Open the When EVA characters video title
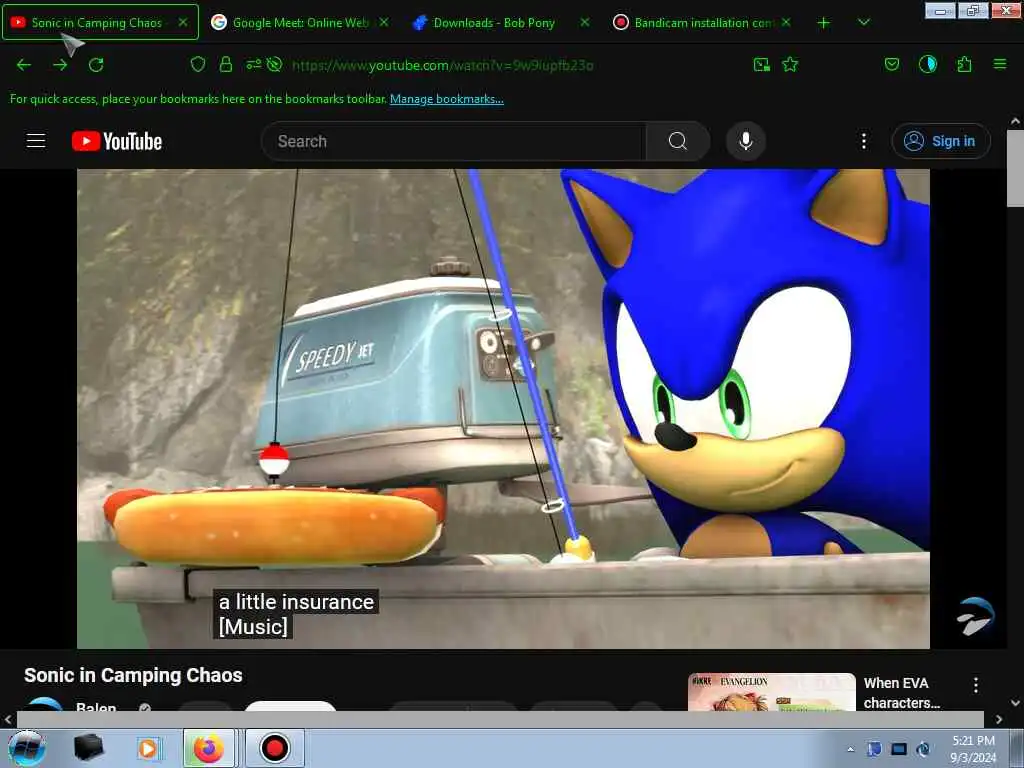This screenshot has height=768, width=1024. (902, 692)
